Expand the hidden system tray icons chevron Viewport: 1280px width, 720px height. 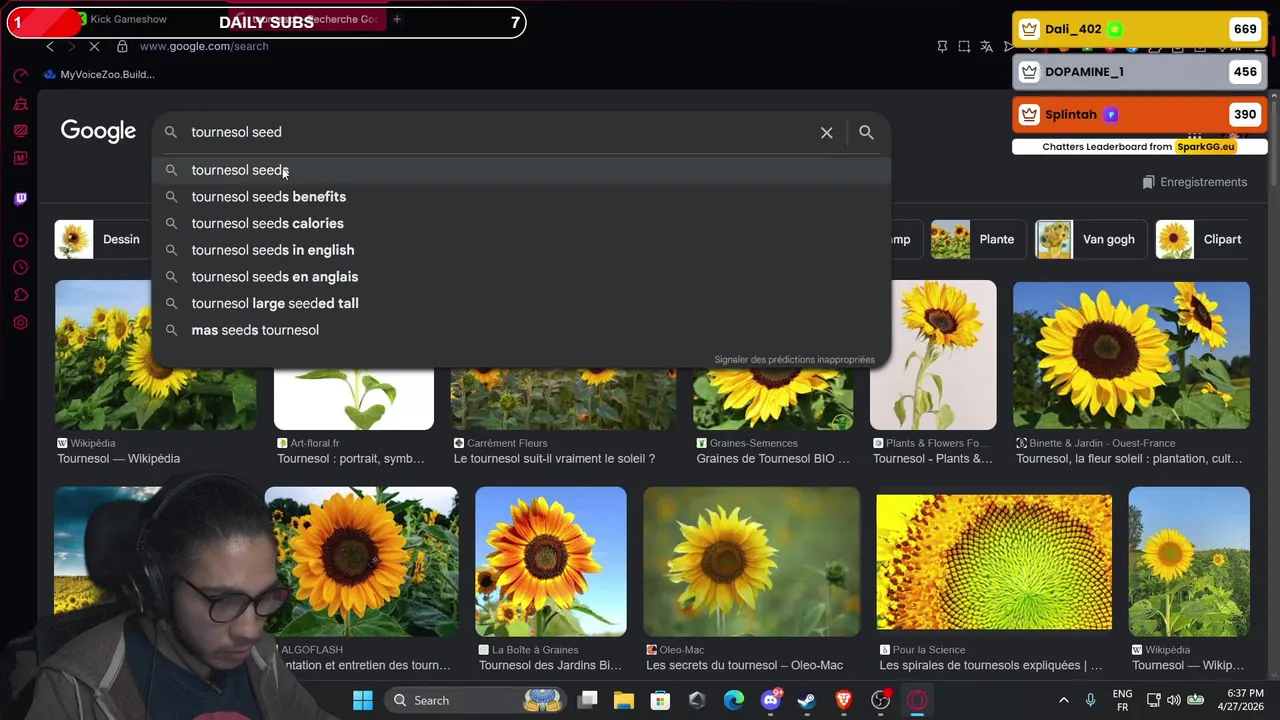click(1063, 700)
